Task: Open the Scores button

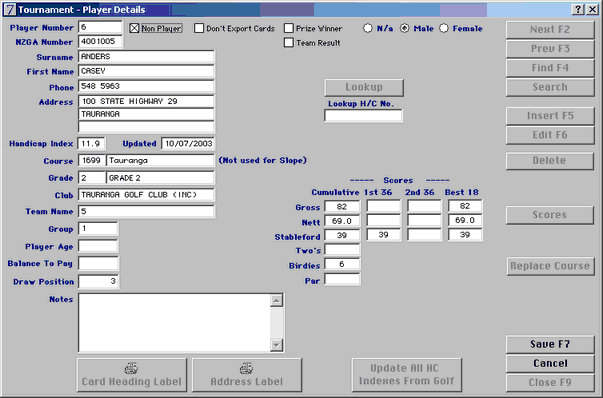Action: (x=550, y=215)
